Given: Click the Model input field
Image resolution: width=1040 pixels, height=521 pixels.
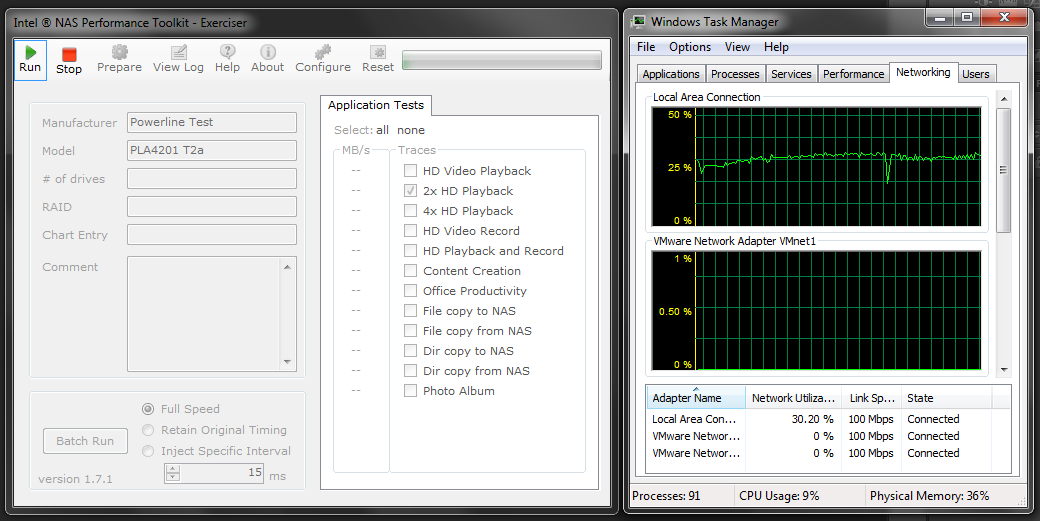Looking at the screenshot, I should pos(212,150).
